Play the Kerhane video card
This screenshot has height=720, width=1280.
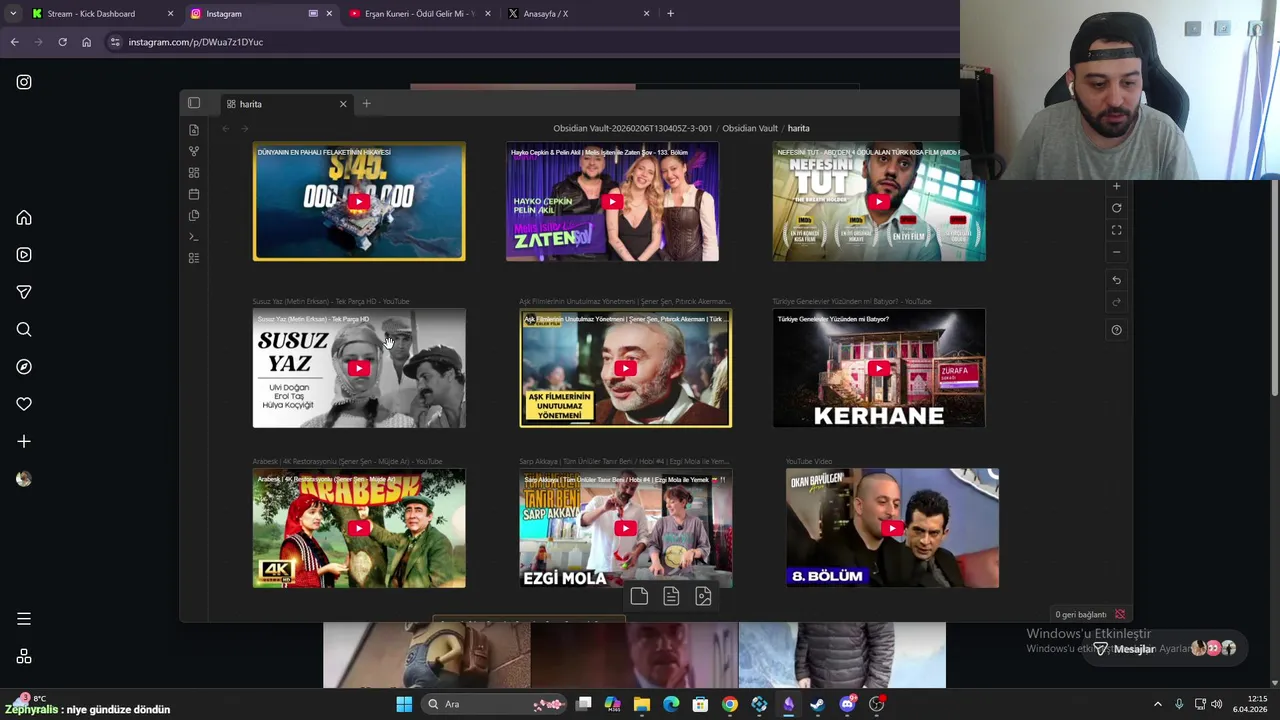pyautogui.click(x=879, y=368)
